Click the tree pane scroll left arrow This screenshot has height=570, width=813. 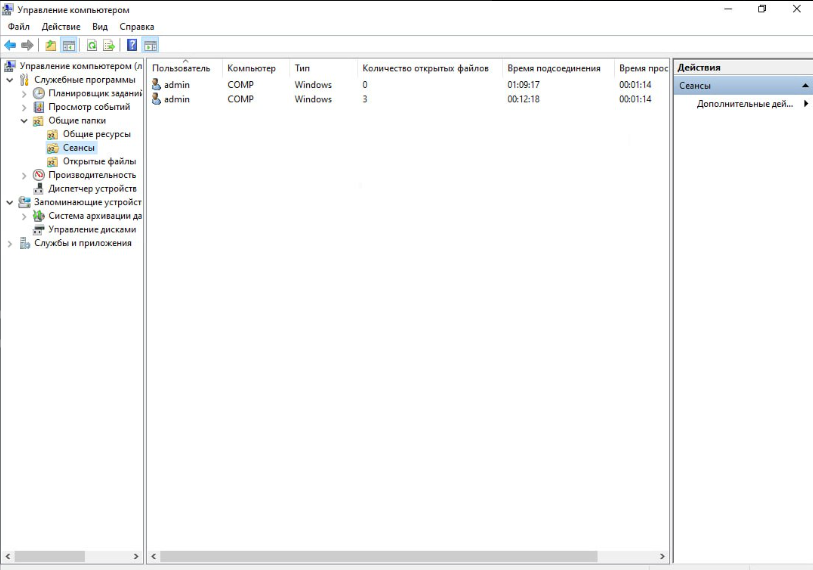(8, 557)
